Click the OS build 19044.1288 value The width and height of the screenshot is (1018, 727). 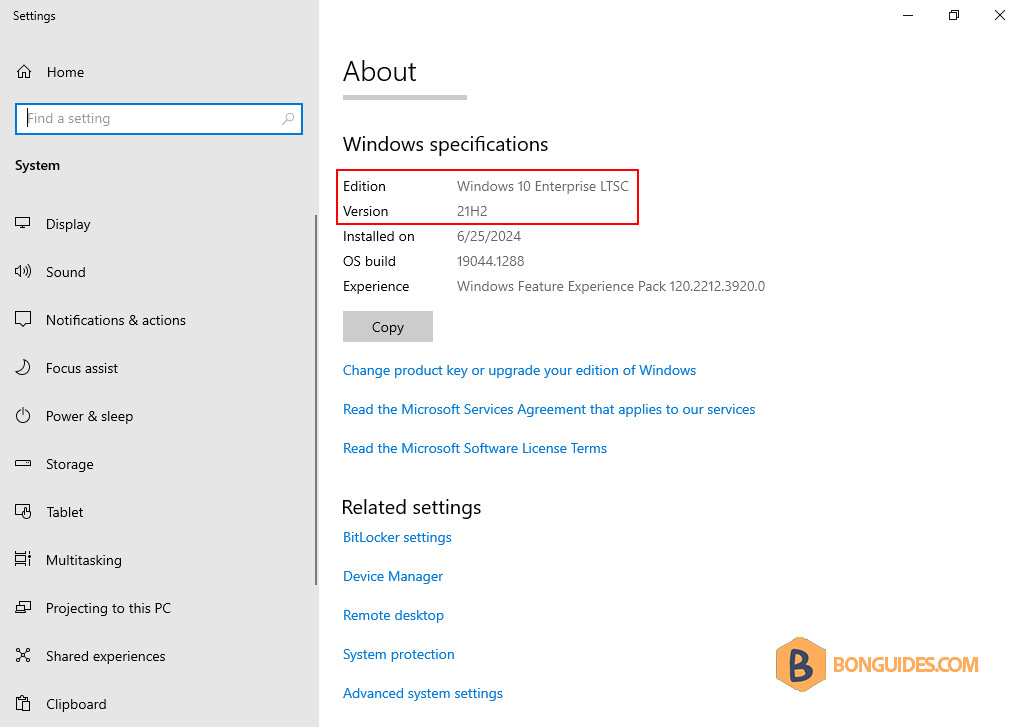[490, 261]
